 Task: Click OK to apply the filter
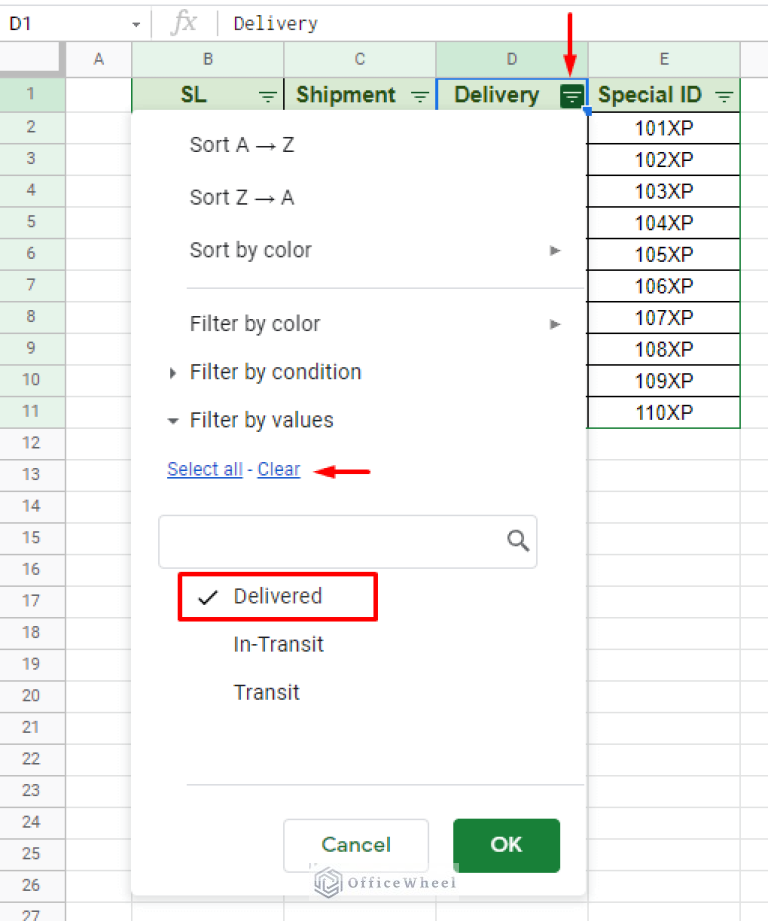505,845
